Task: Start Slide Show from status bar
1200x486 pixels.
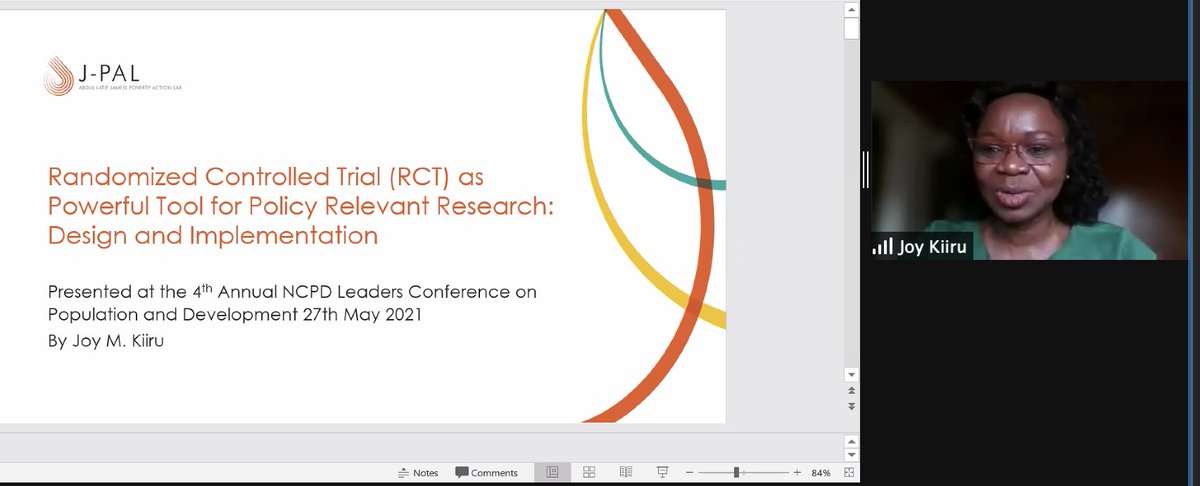Action: [662, 472]
